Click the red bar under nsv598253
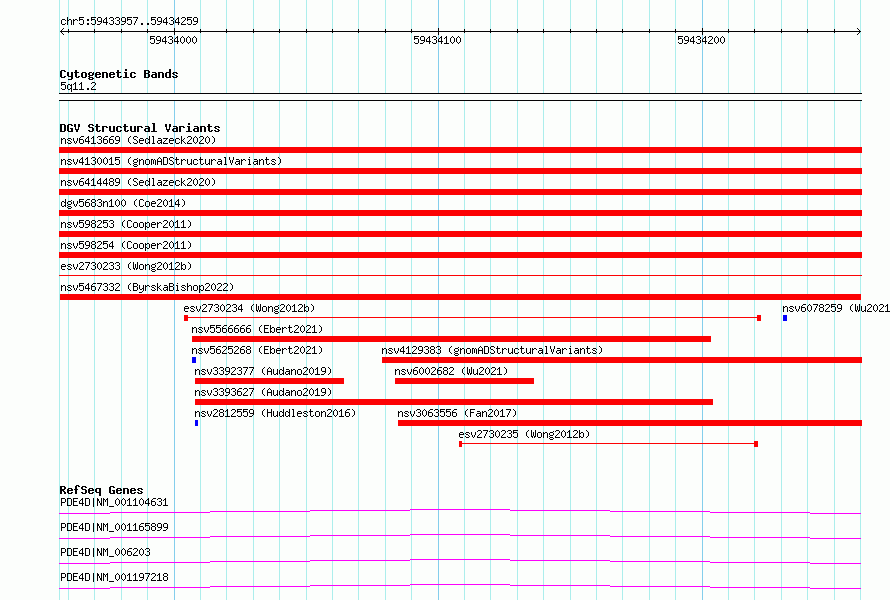Viewport: 890px width, 600px height. [x=460, y=234]
